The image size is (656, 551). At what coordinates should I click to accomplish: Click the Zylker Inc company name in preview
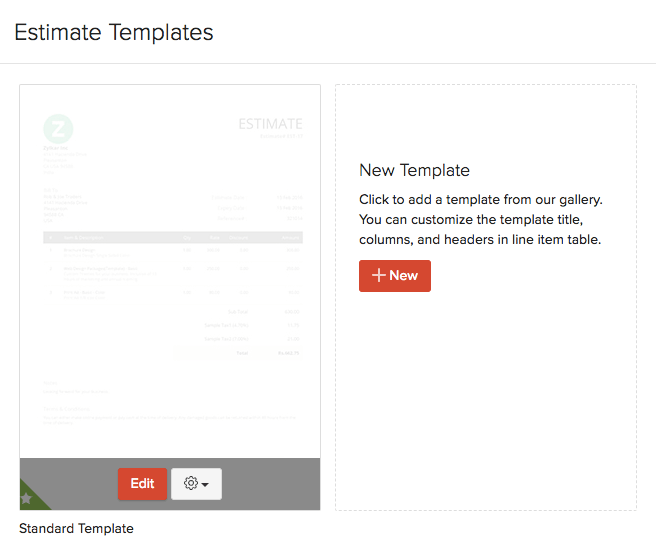[58, 148]
